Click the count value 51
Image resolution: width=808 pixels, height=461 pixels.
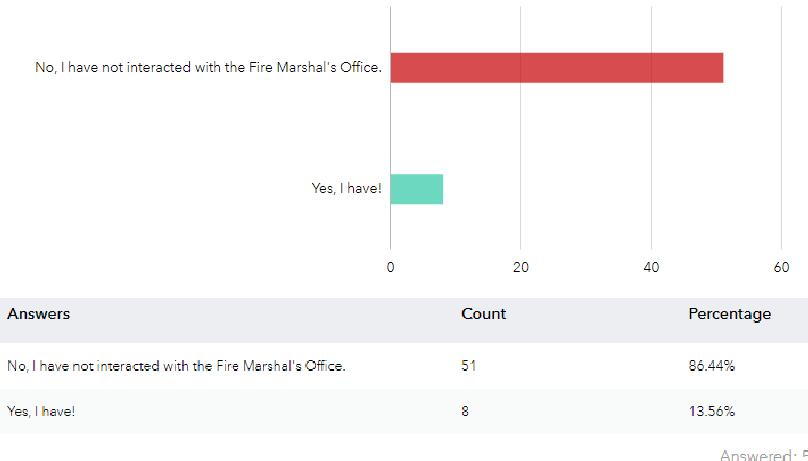click(468, 366)
